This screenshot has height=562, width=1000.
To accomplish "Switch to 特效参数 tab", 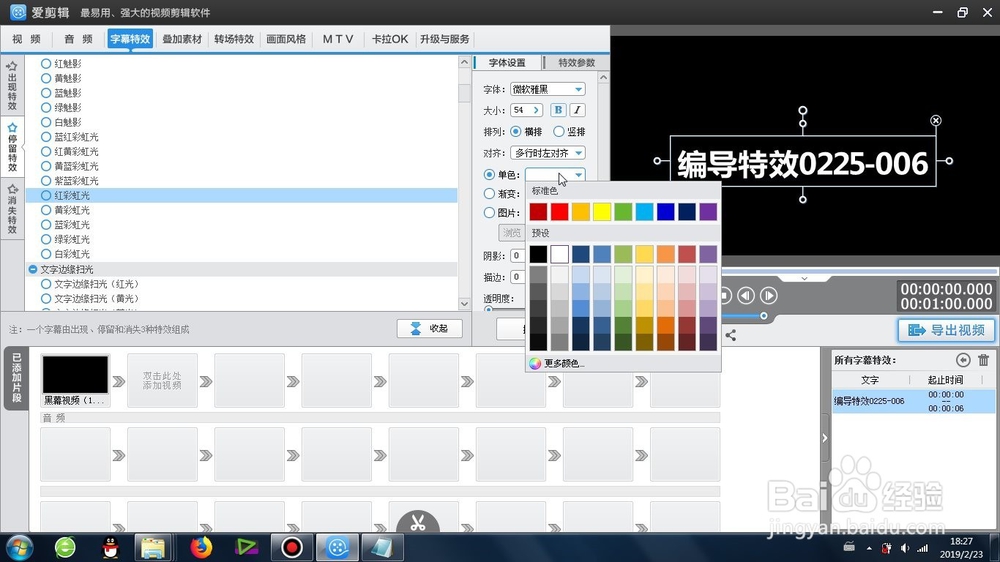I will coord(577,63).
